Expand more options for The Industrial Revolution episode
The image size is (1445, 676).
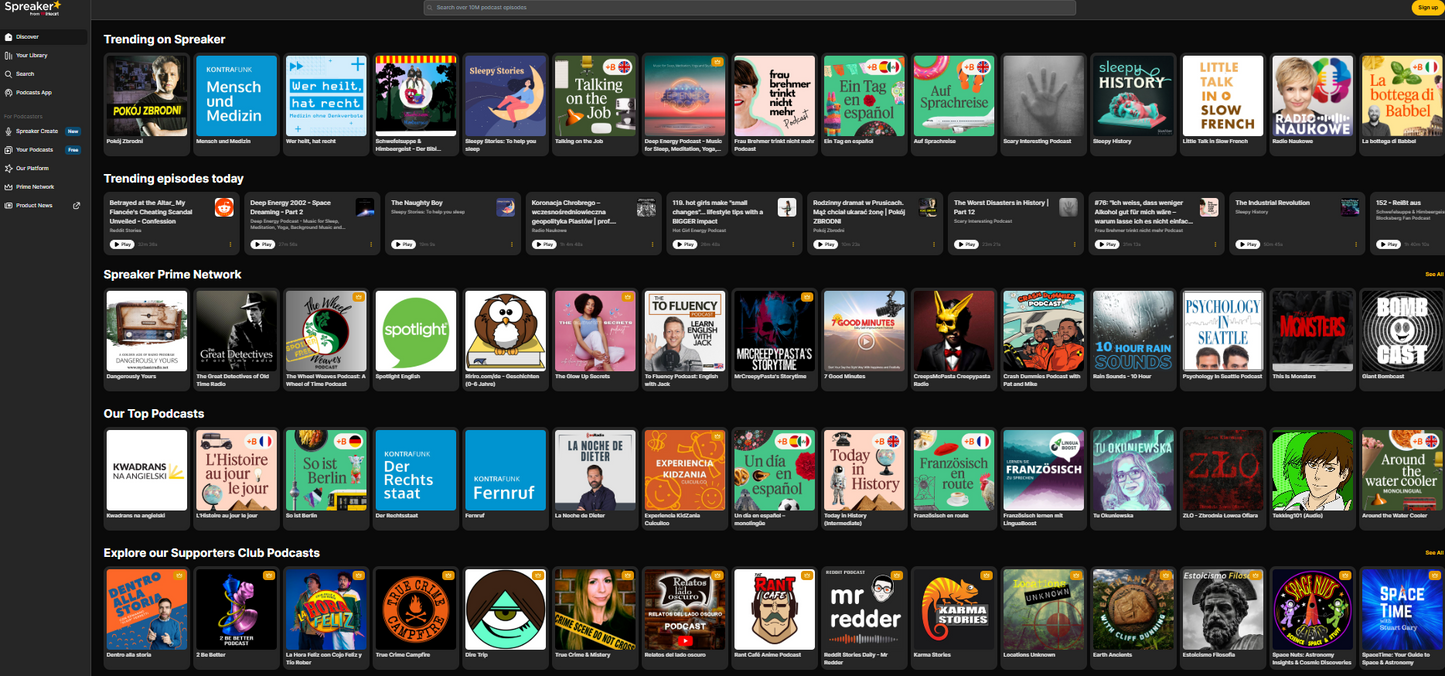coord(1357,244)
